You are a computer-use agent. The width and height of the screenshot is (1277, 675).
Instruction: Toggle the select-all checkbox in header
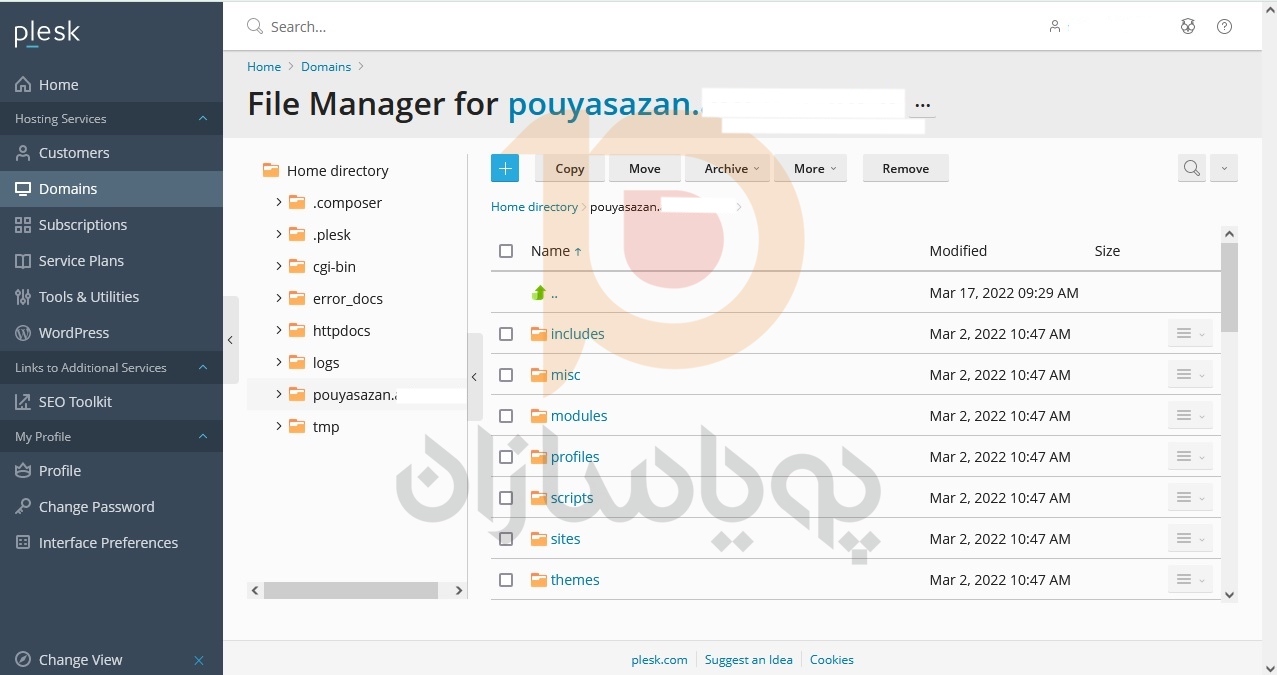(x=506, y=251)
